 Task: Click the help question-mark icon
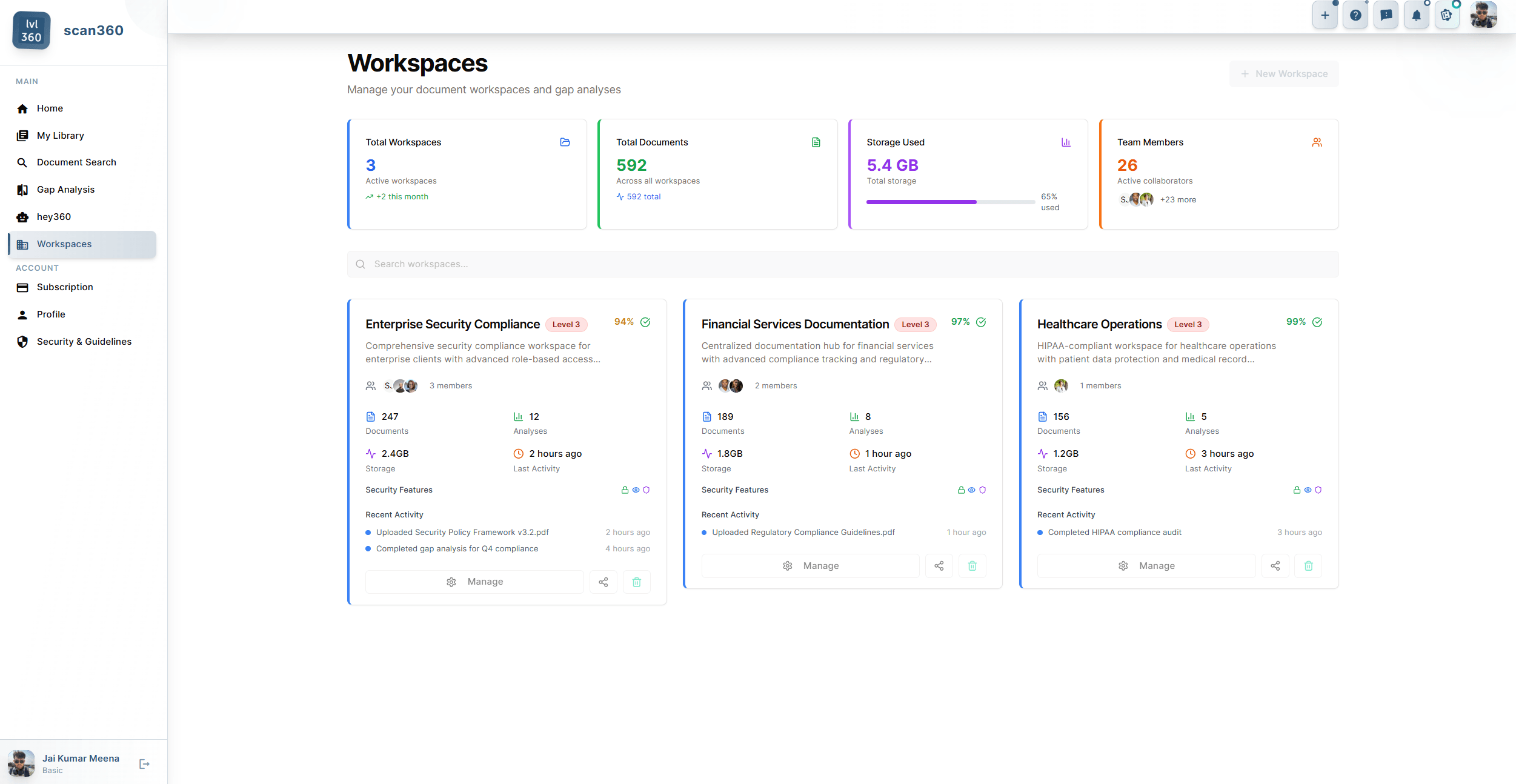tap(1356, 15)
